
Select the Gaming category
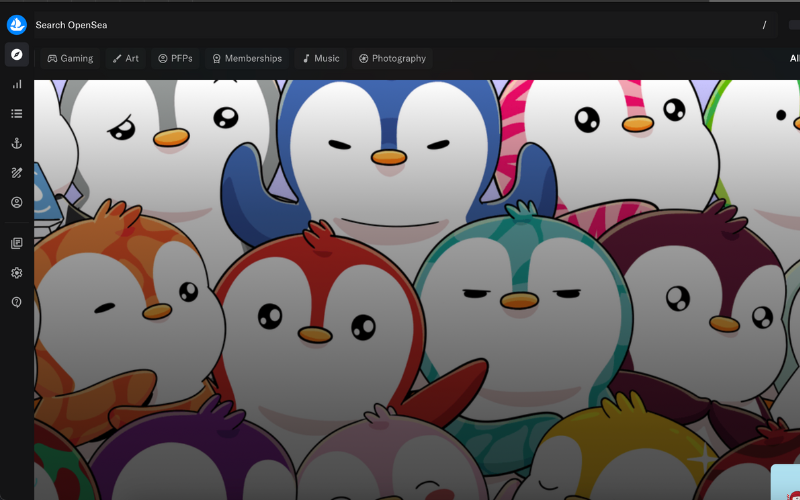click(70, 58)
